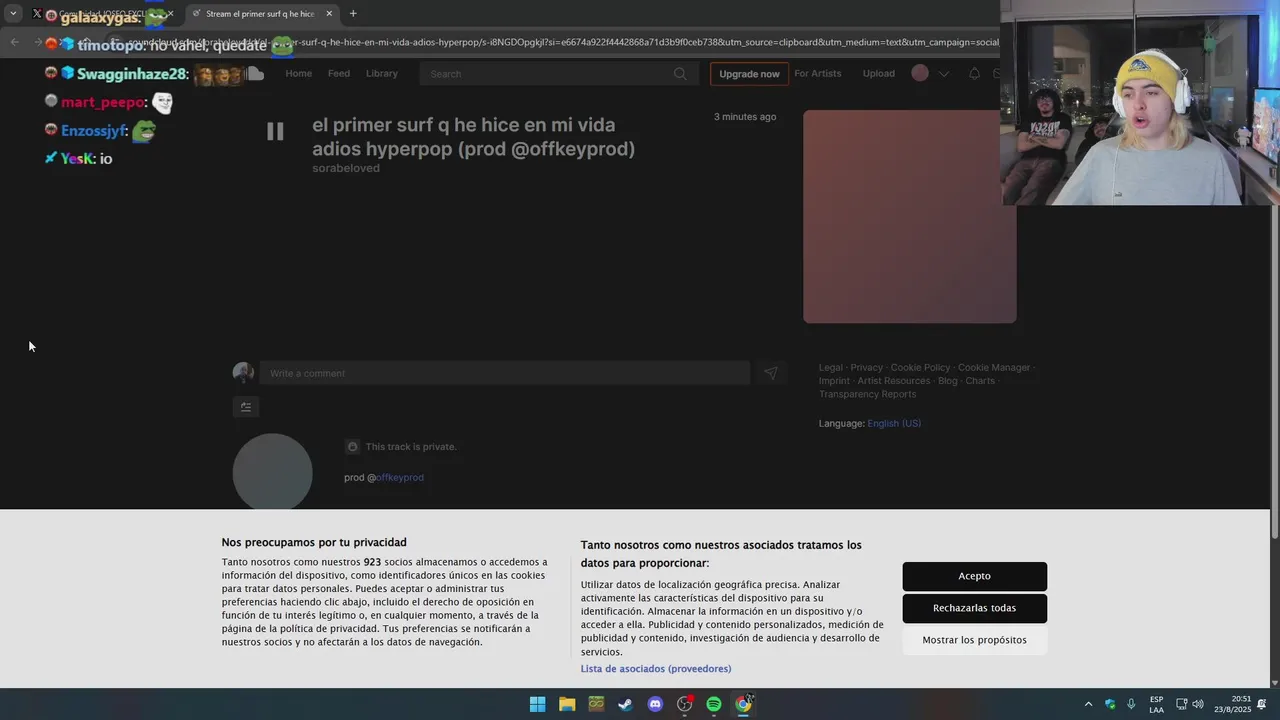Open Steam from the taskbar

[x=625, y=704]
